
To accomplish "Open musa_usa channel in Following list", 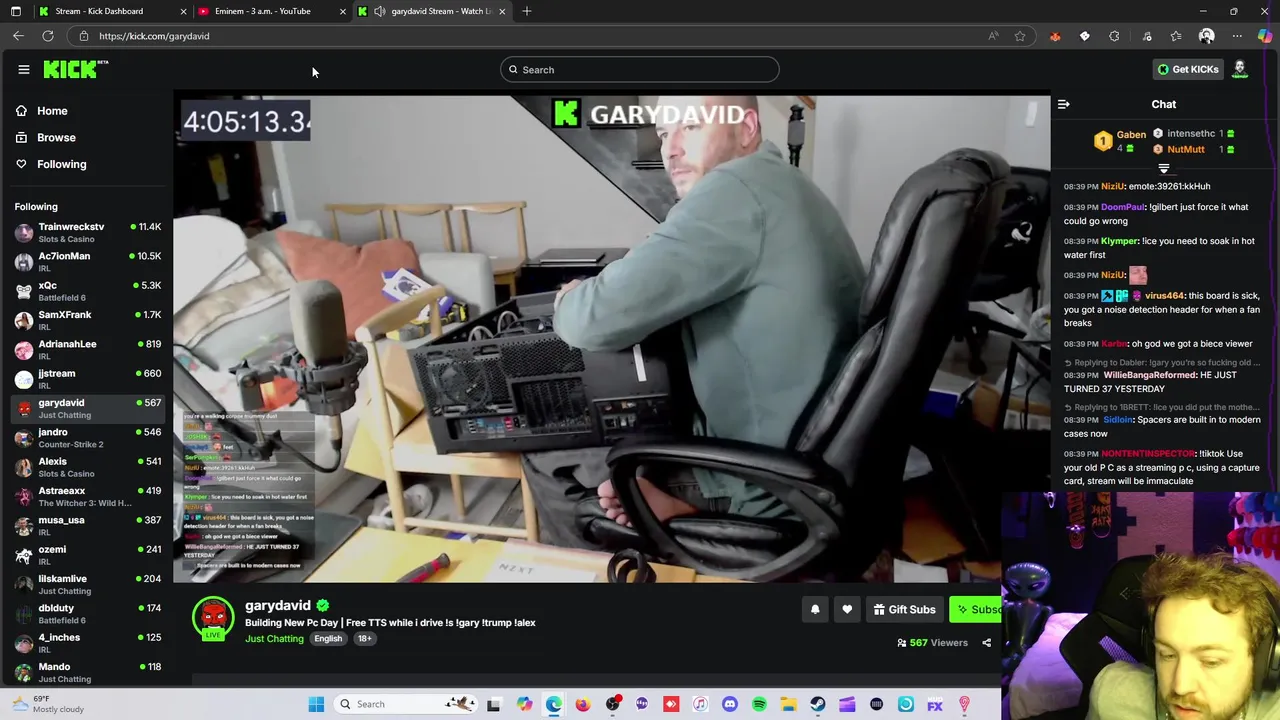I will coord(88,526).
